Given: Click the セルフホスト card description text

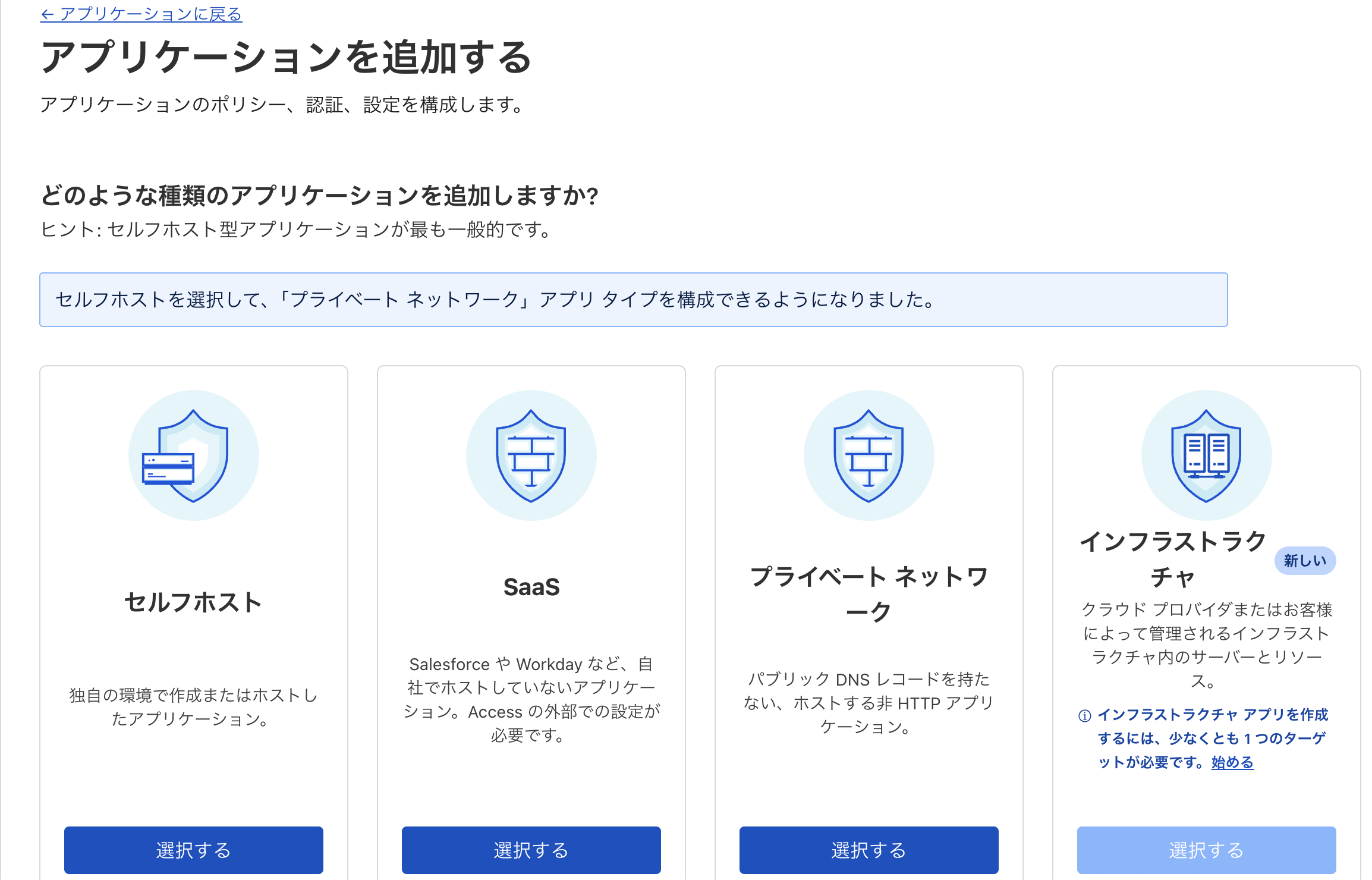Looking at the screenshot, I should click(193, 707).
